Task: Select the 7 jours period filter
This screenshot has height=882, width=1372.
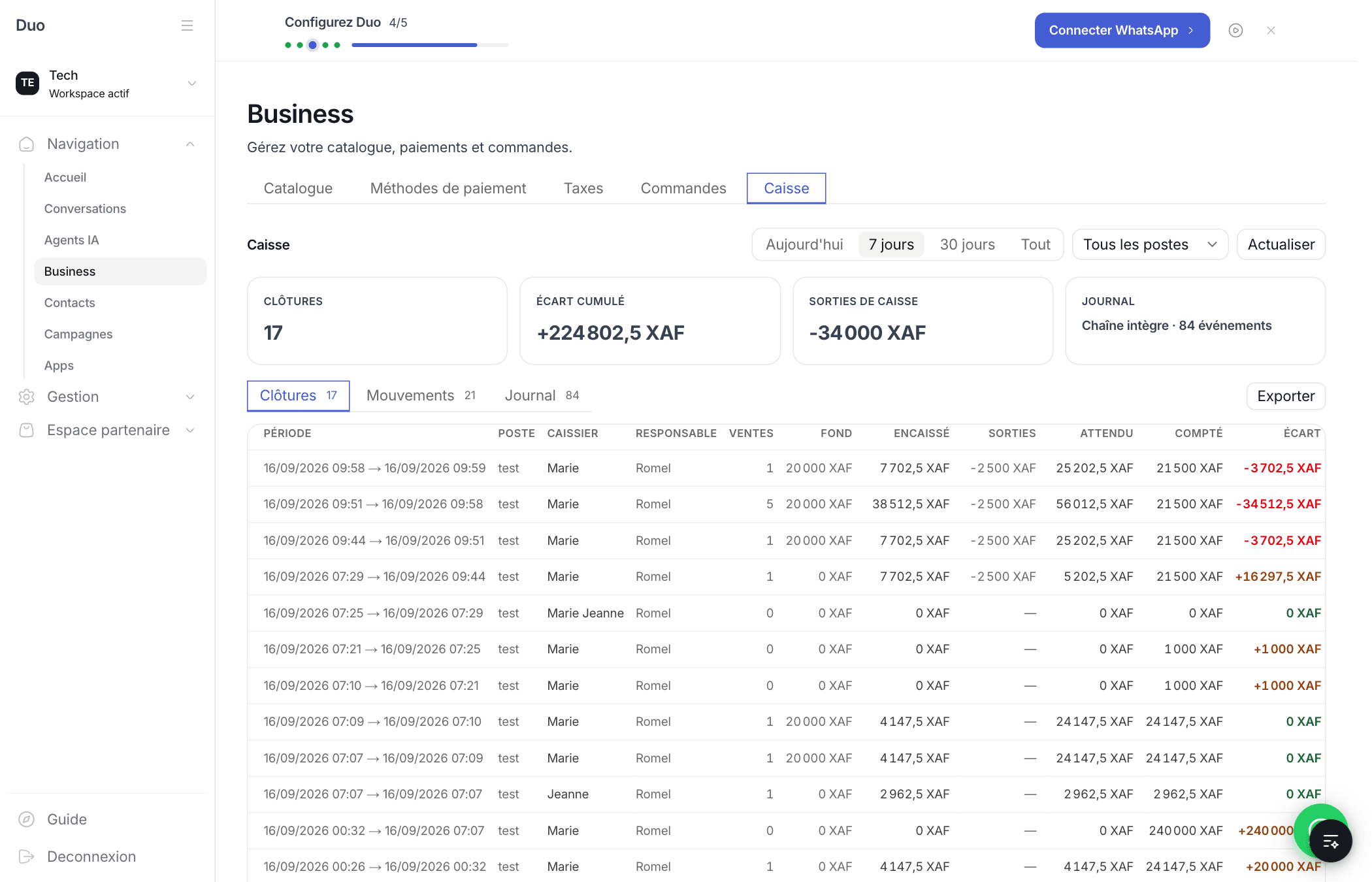Action: click(891, 244)
